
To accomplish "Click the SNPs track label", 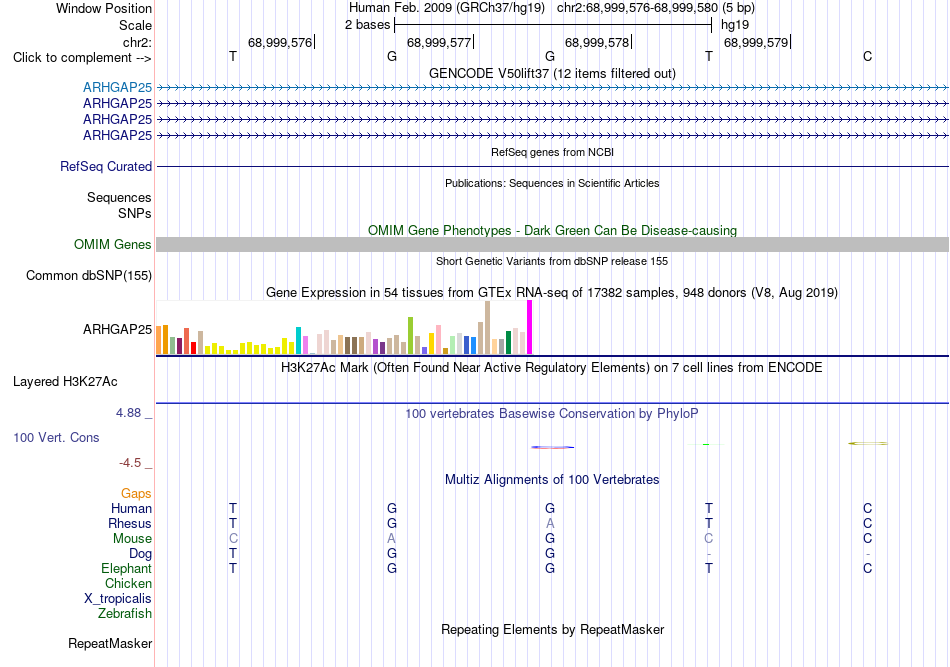I will coord(135,213).
